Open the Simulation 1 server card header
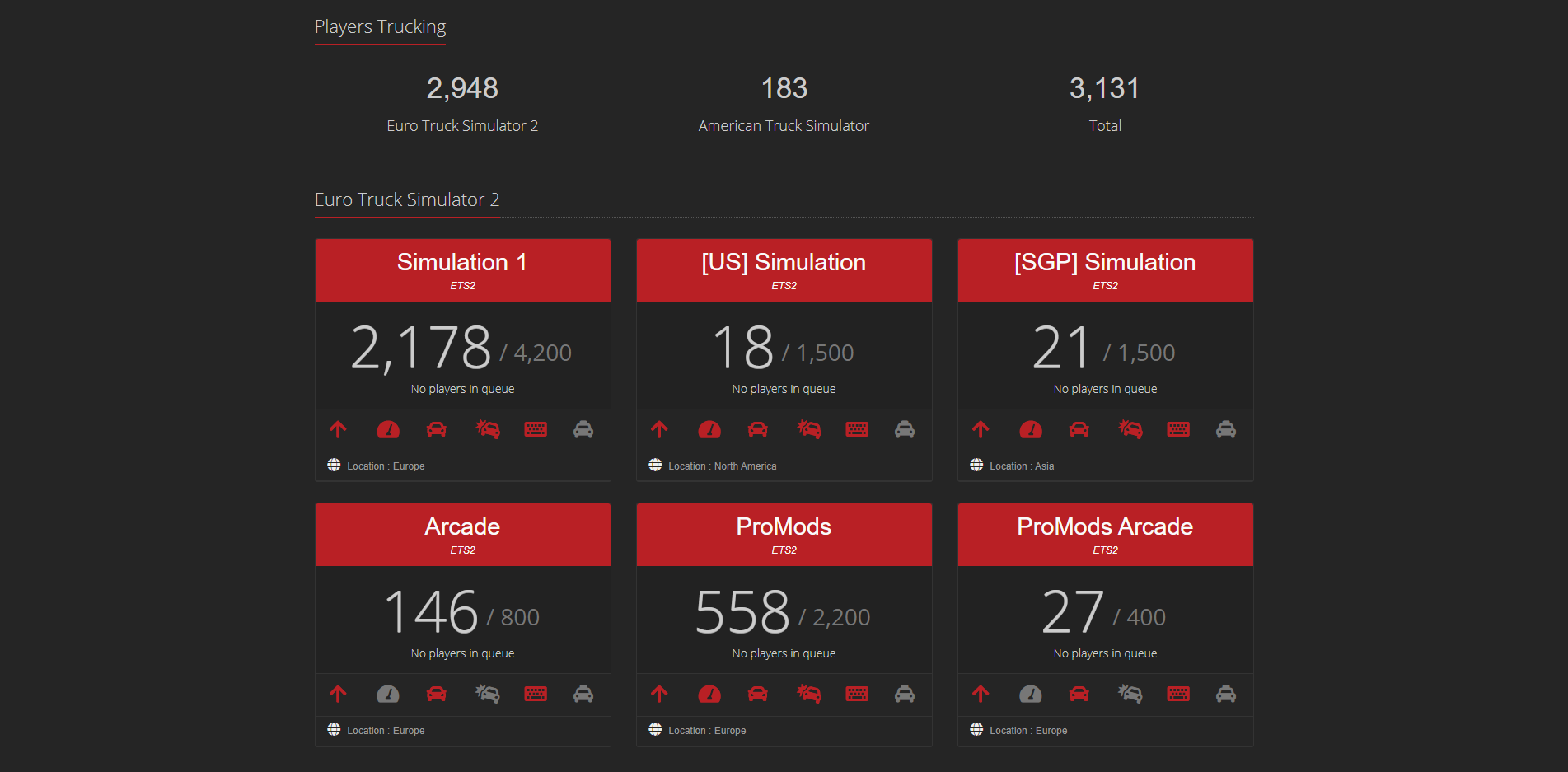Image resolution: width=1568 pixels, height=772 pixels. 462,269
